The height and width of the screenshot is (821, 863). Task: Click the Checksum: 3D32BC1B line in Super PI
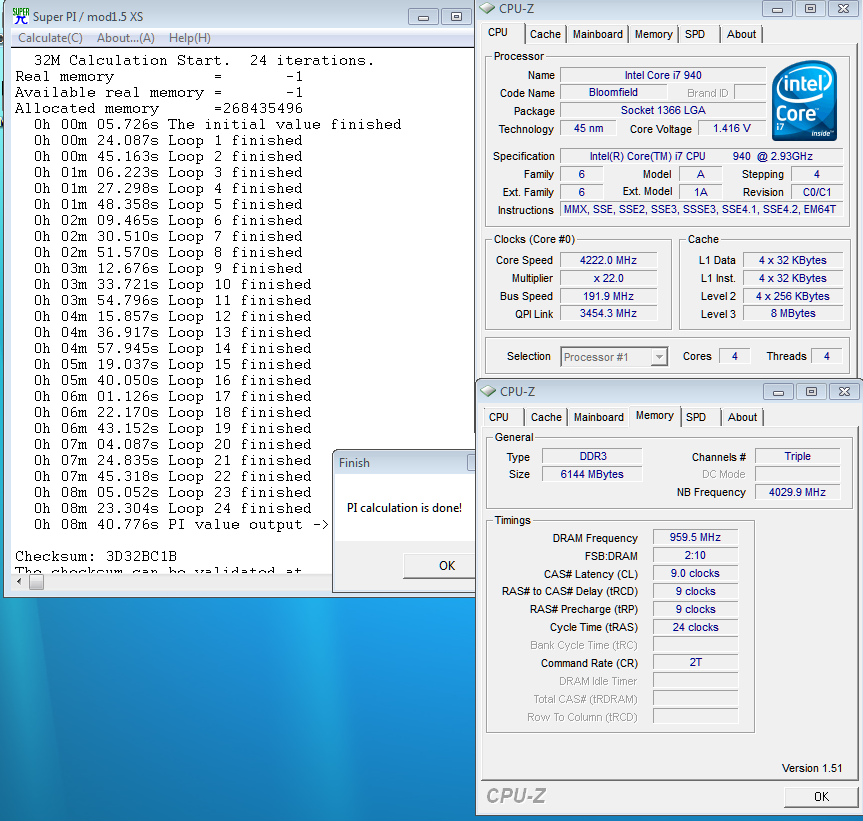point(96,556)
